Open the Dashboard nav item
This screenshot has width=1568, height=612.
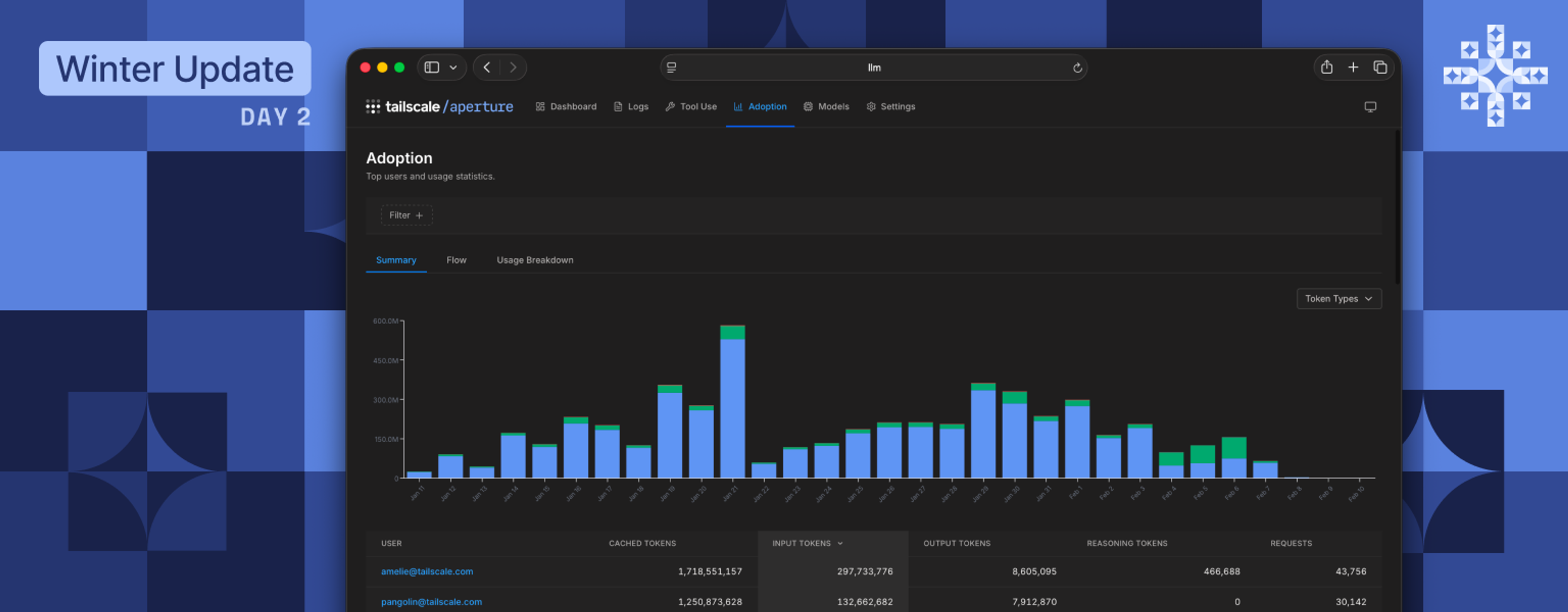[x=566, y=106]
